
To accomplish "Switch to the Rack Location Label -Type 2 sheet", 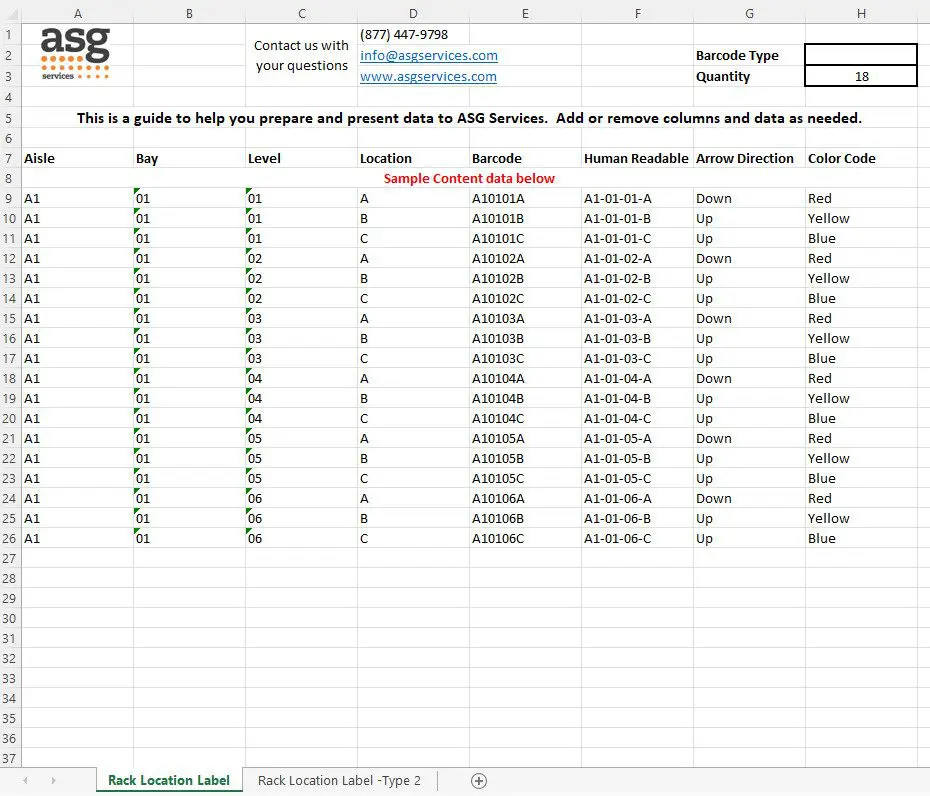I will coord(339,781).
